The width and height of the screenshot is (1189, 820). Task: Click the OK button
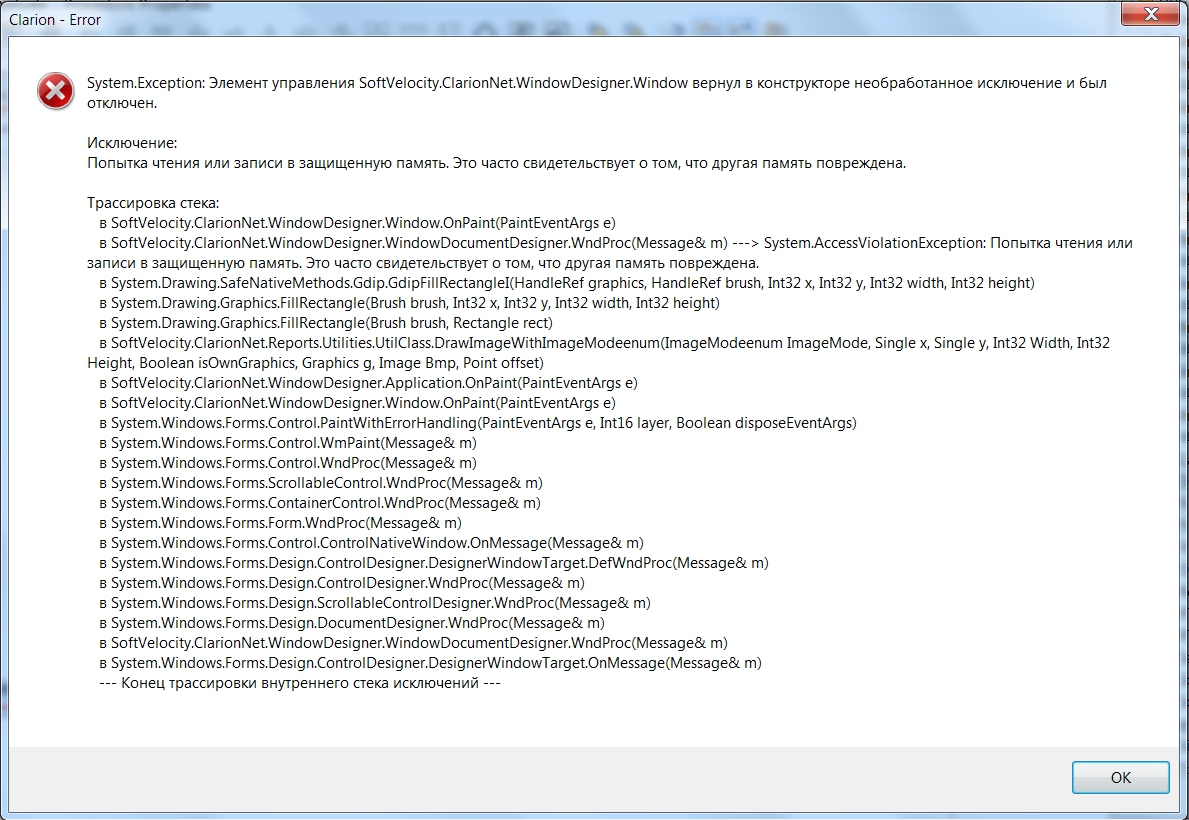pos(1120,777)
